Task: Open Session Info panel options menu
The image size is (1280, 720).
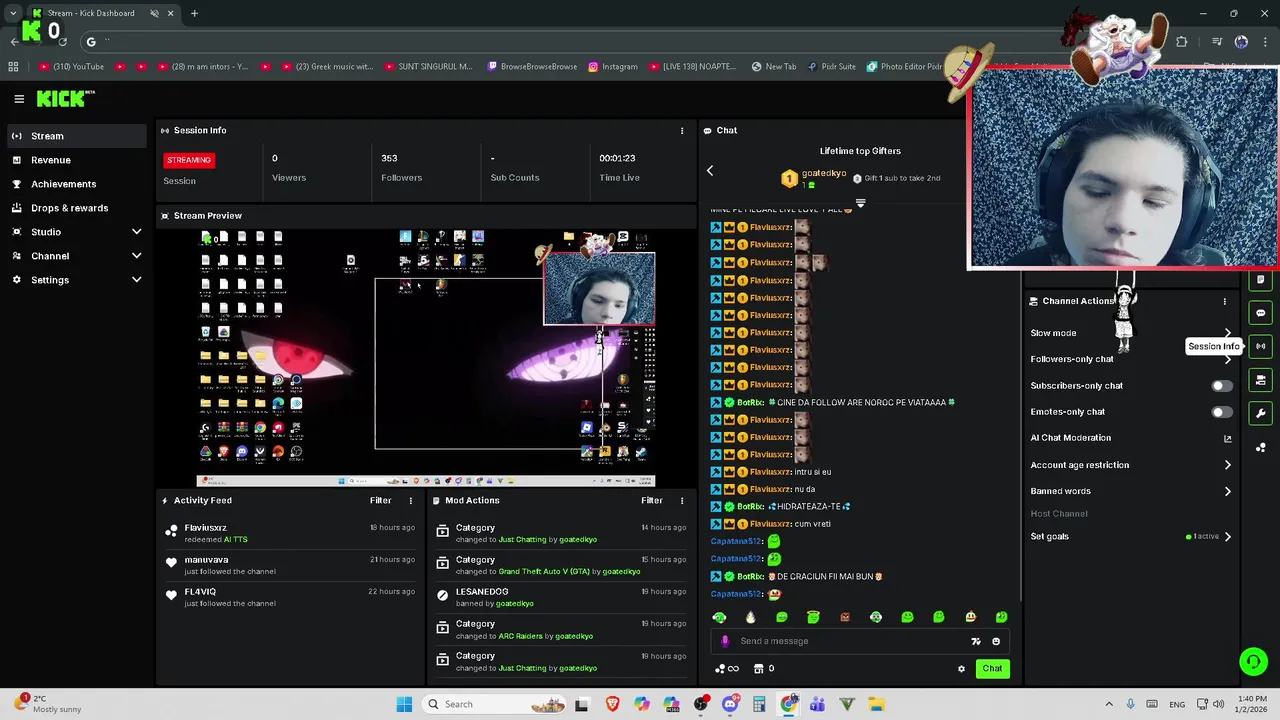Action: 682,130
